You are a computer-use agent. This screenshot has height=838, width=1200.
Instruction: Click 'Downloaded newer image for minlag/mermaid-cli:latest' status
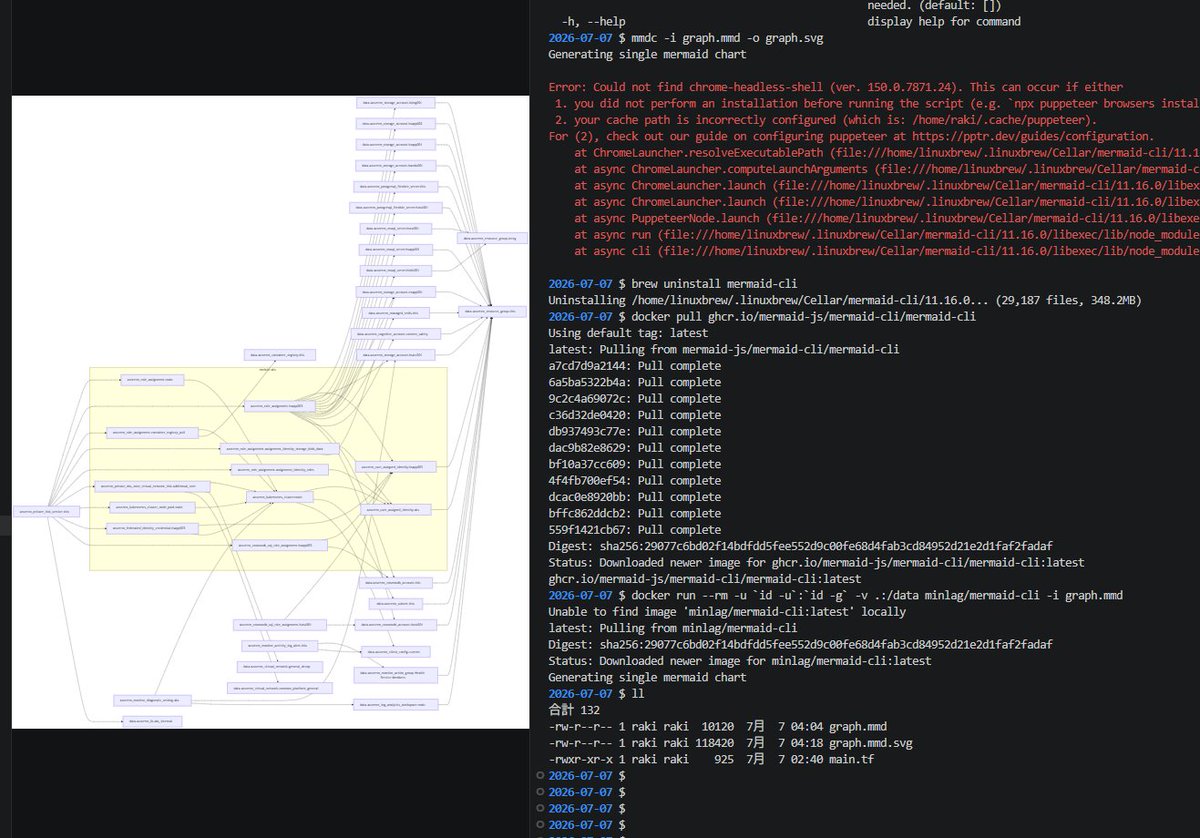[x=740, y=661]
